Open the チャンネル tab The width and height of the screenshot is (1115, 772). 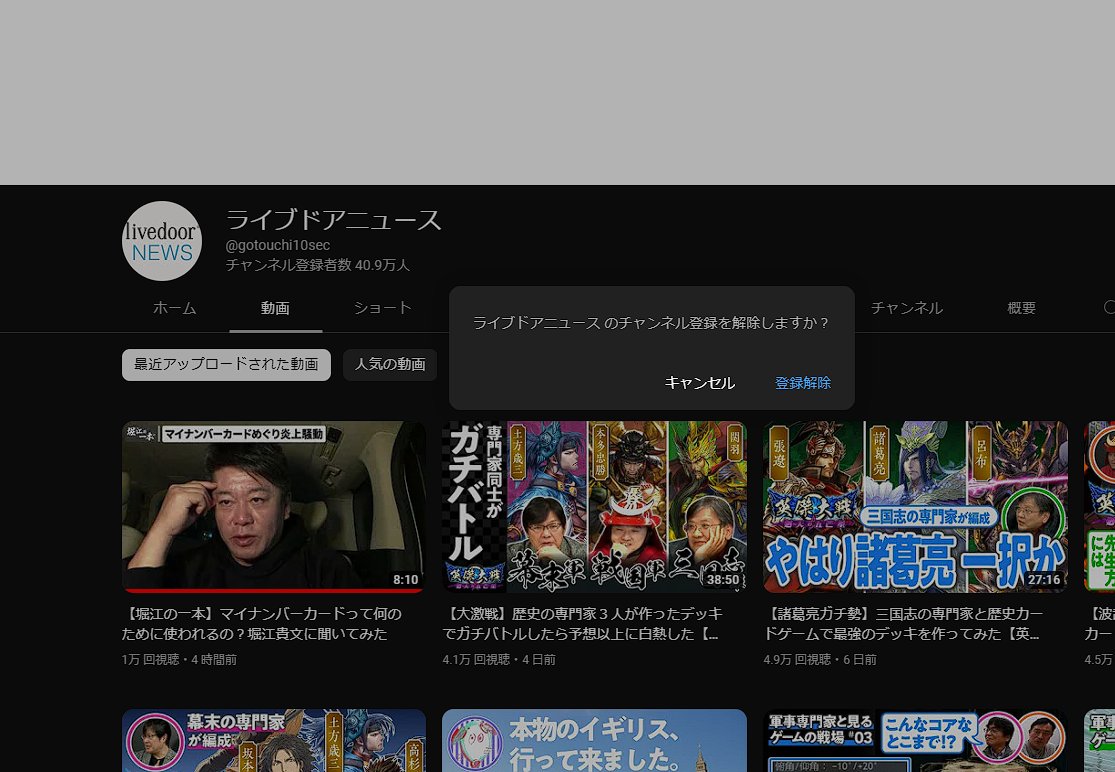pyautogui.click(x=907, y=308)
